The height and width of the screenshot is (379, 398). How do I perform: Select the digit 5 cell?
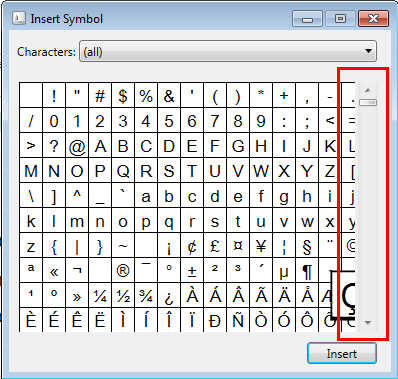(x=169, y=121)
